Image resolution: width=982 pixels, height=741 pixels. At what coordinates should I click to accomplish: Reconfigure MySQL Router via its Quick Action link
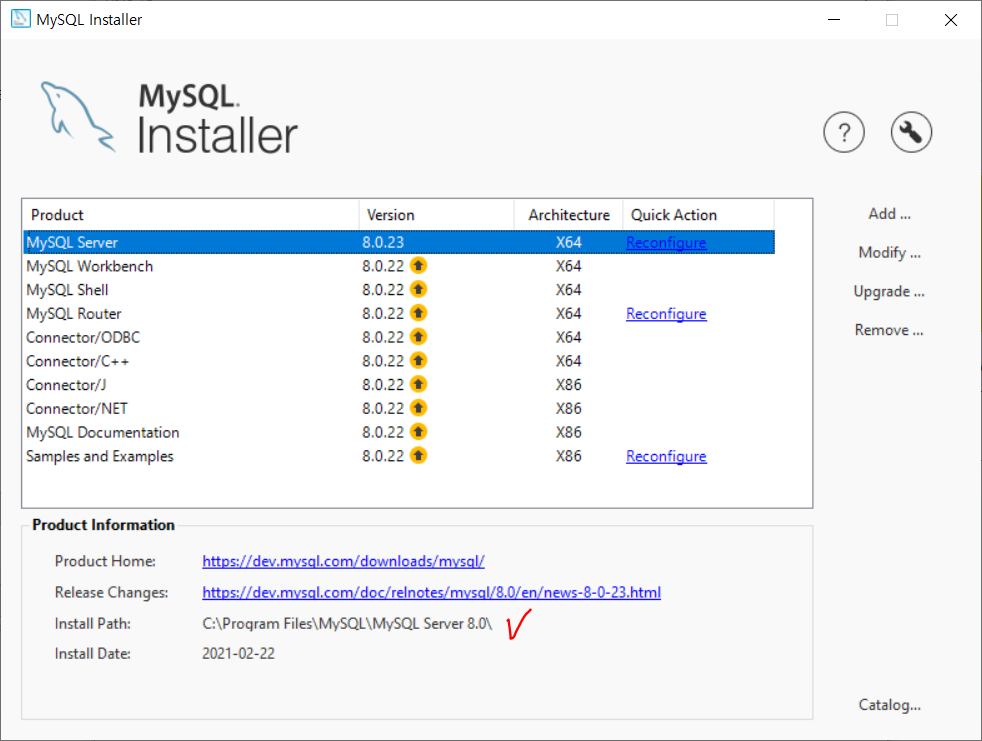(666, 314)
